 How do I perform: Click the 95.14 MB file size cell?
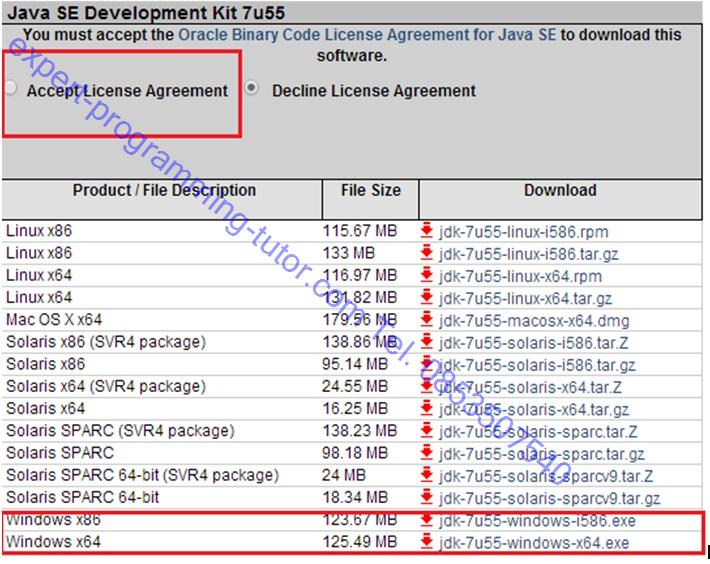(x=355, y=364)
